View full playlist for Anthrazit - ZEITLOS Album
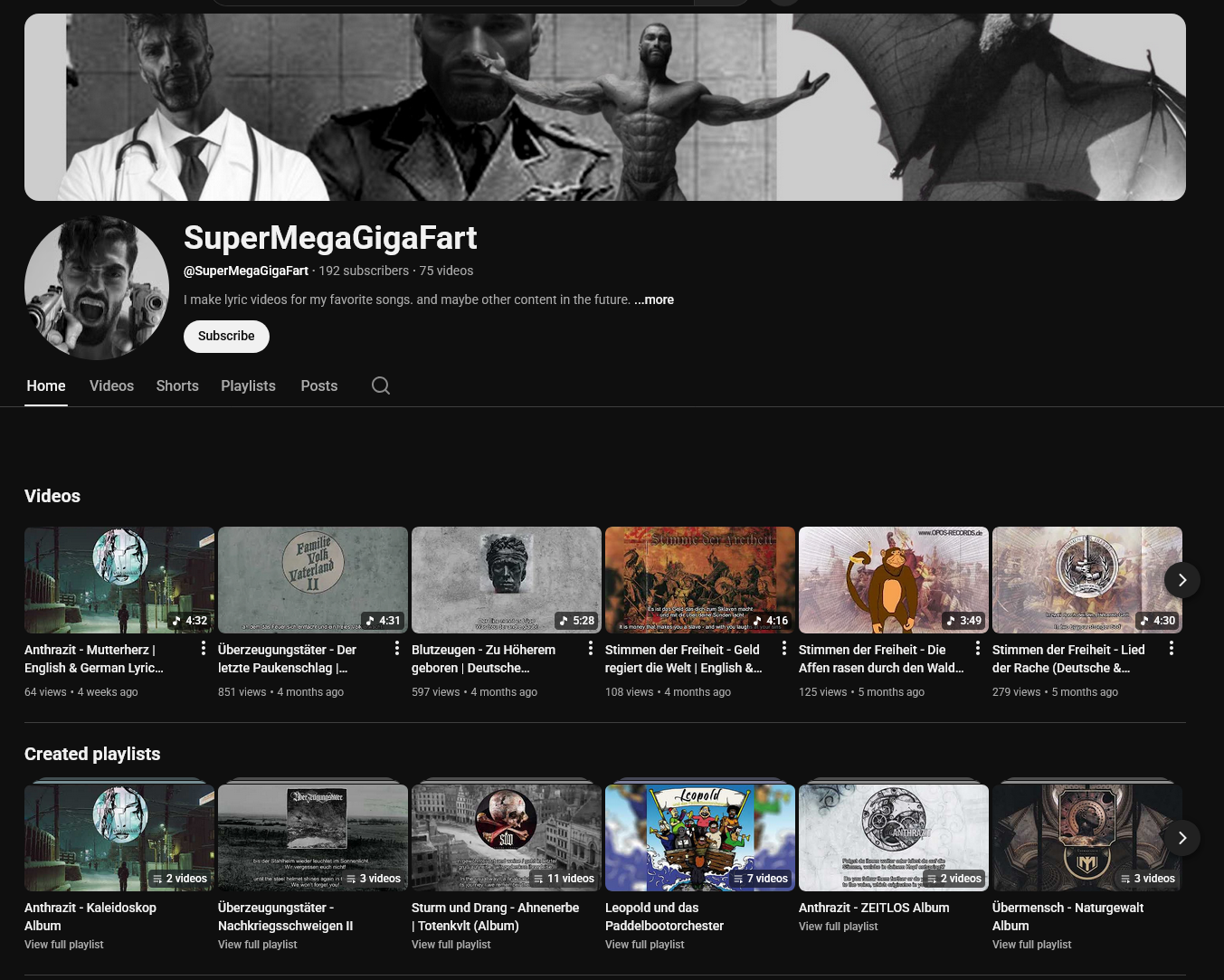 838,927
